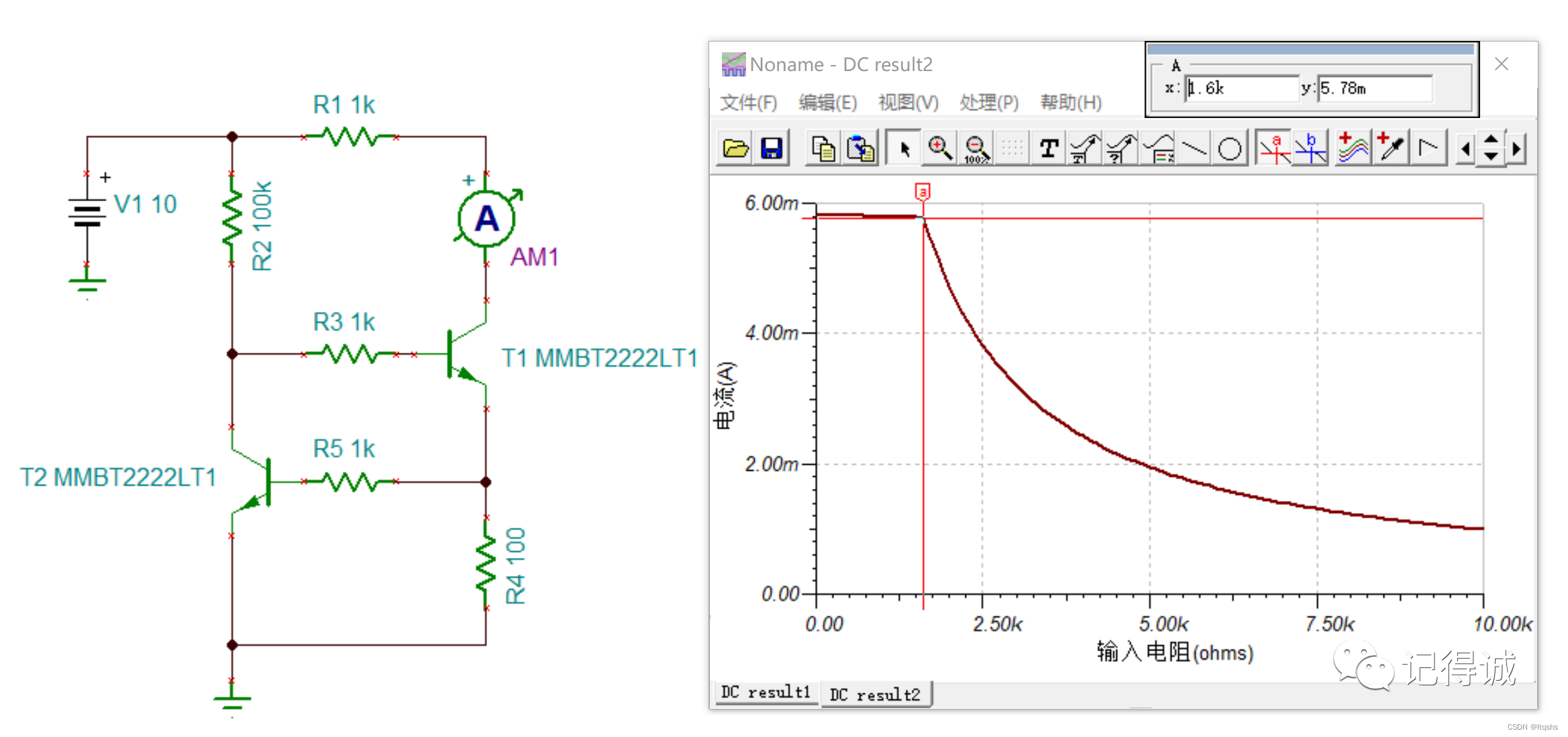This screenshot has width=1568, height=737.
Task: Switch to the DC result1 tab
Action: point(766,692)
